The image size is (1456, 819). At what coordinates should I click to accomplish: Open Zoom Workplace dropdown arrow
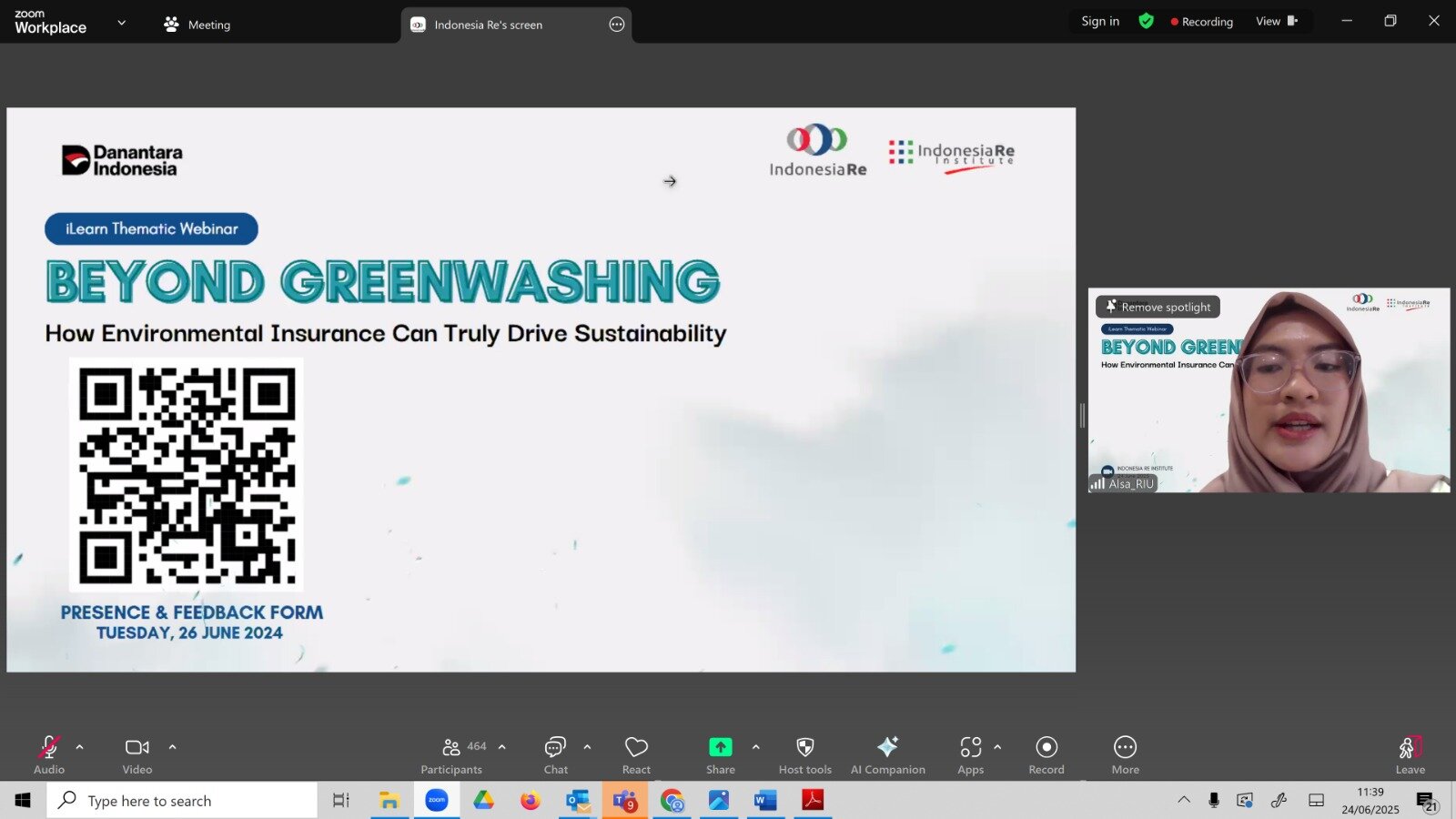(x=122, y=23)
